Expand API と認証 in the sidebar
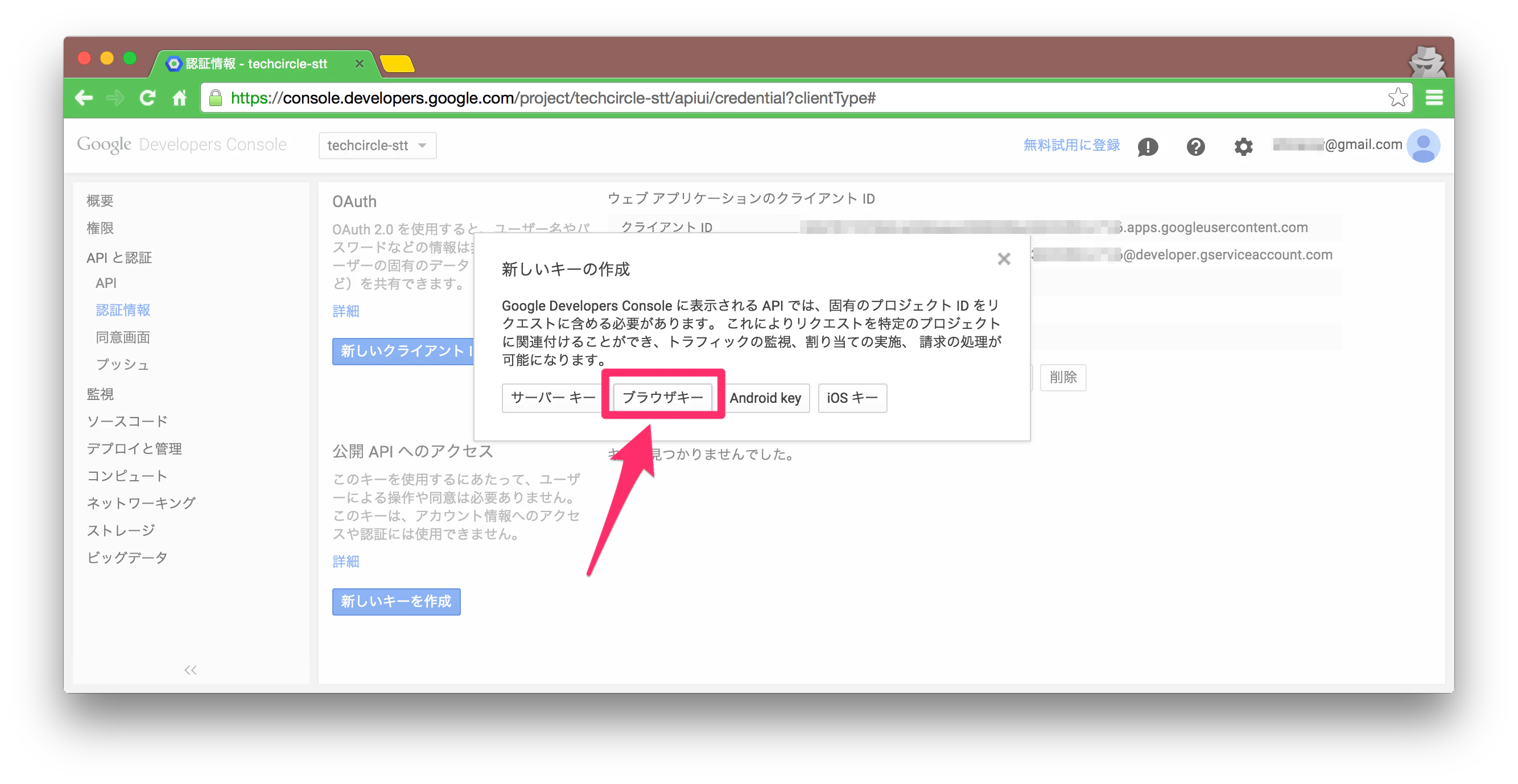 [119, 258]
